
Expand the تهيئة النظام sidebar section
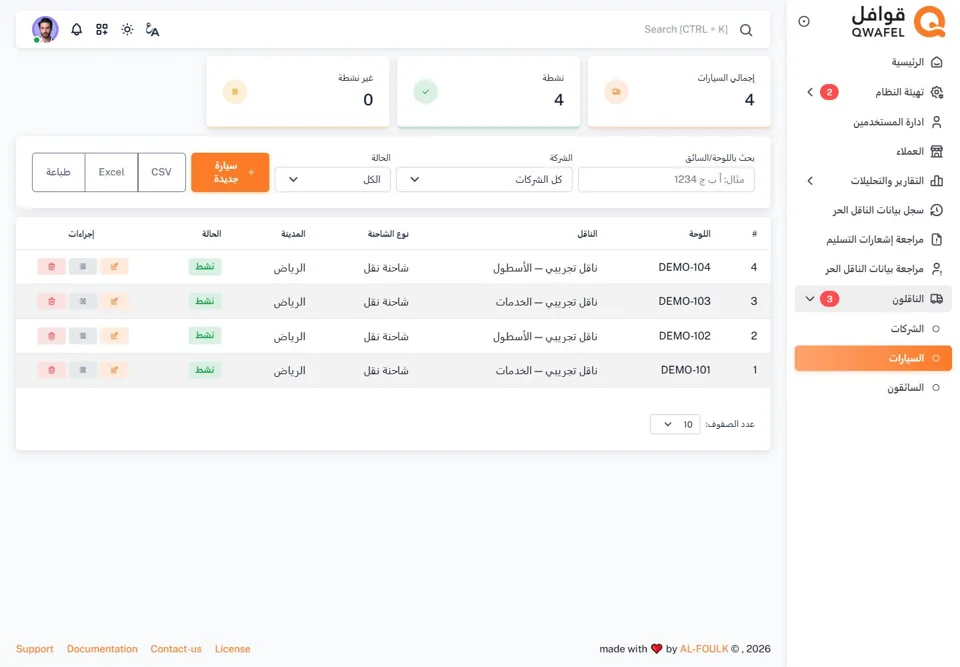(874, 92)
